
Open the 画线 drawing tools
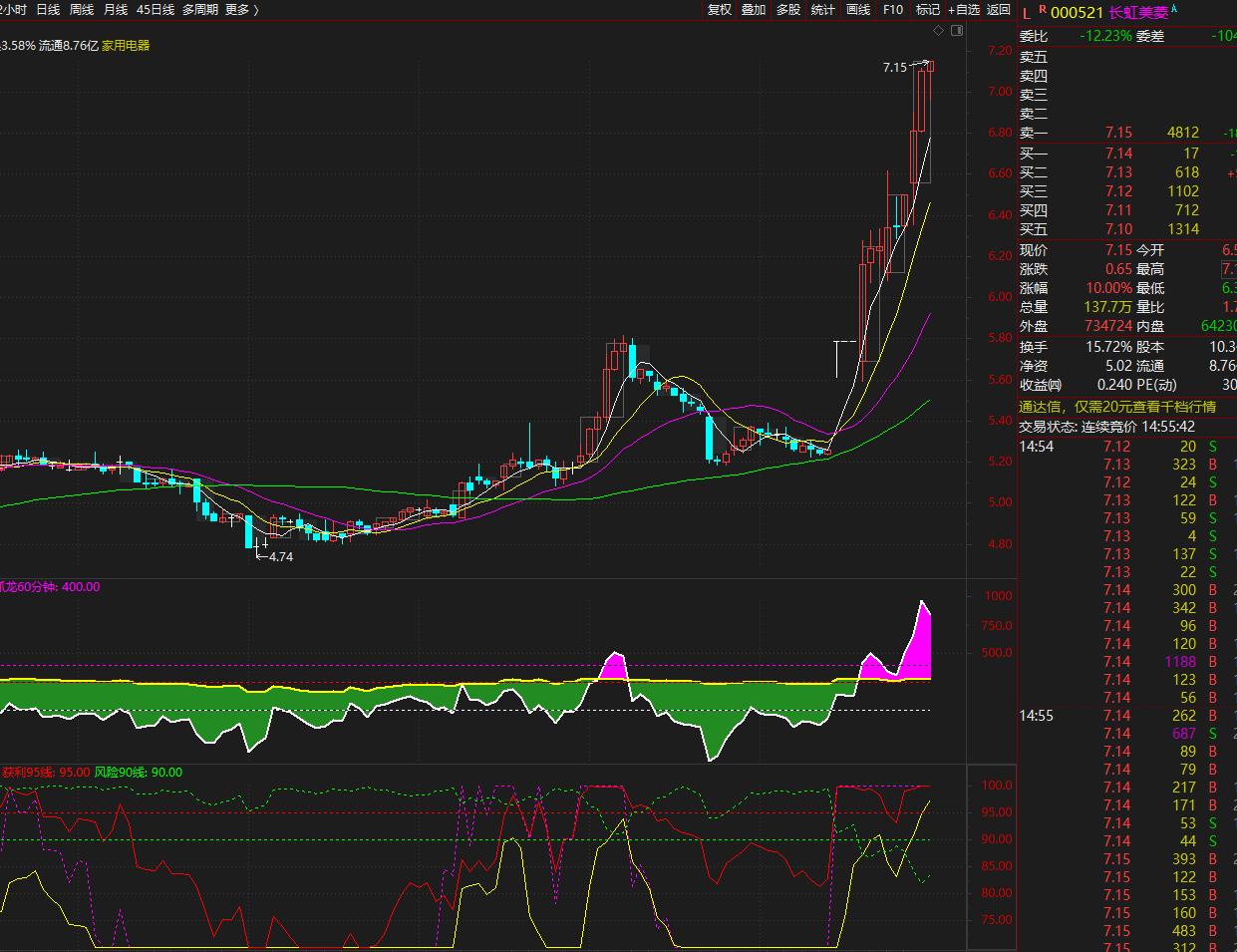pyautogui.click(x=857, y=10)
